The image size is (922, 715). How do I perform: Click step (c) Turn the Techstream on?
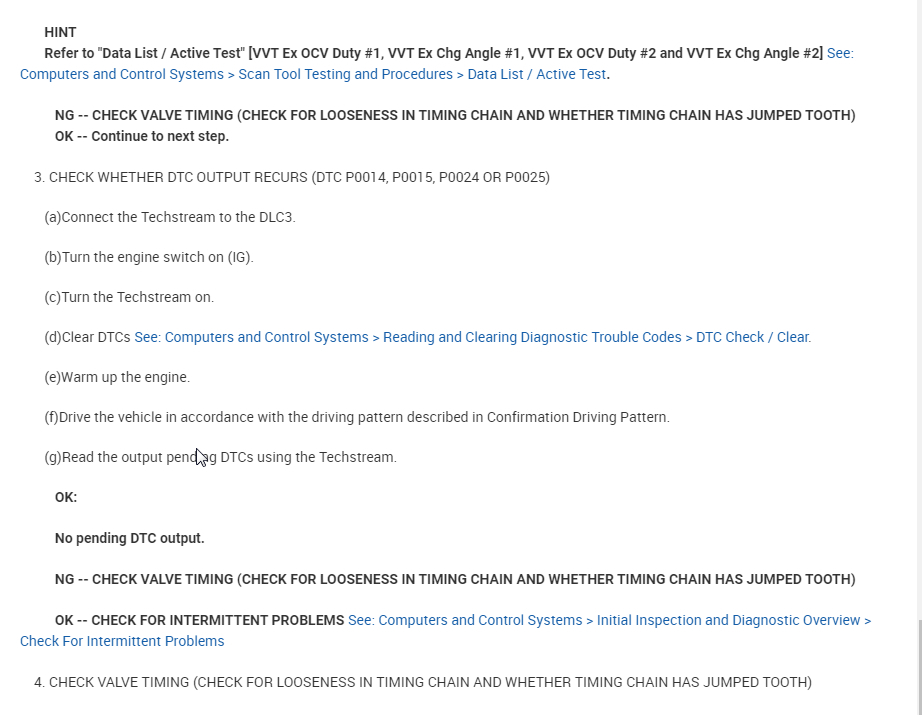point(129,297)
